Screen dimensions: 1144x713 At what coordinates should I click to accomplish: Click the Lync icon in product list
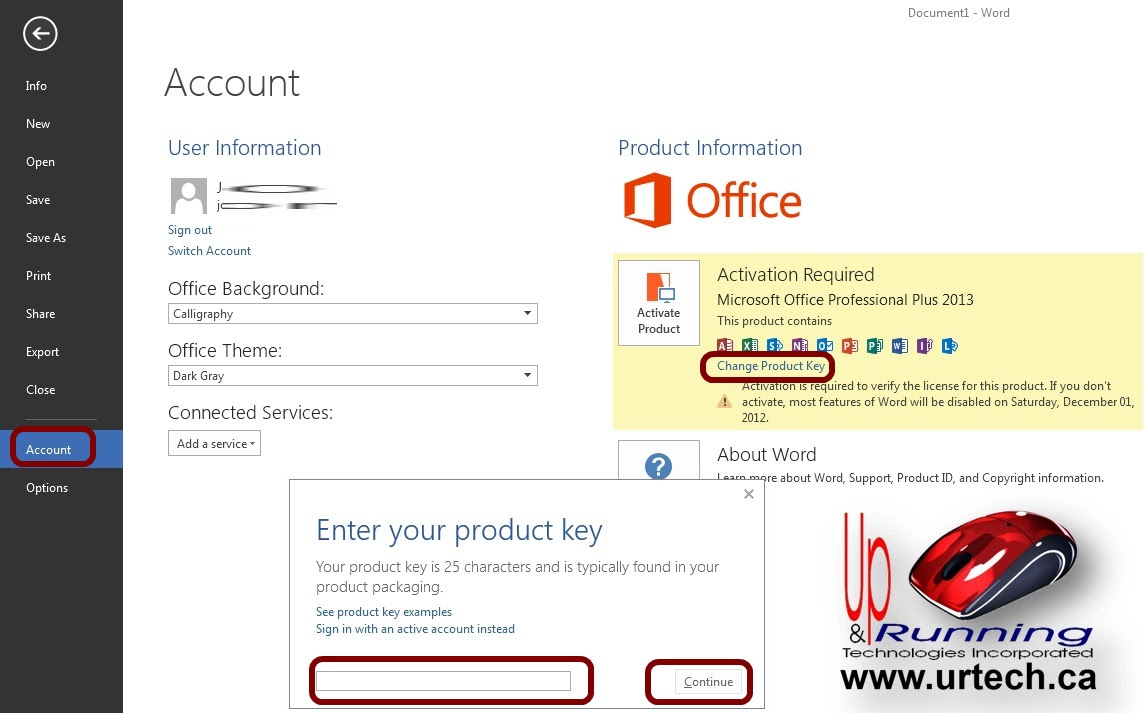[x=949, y=345]
